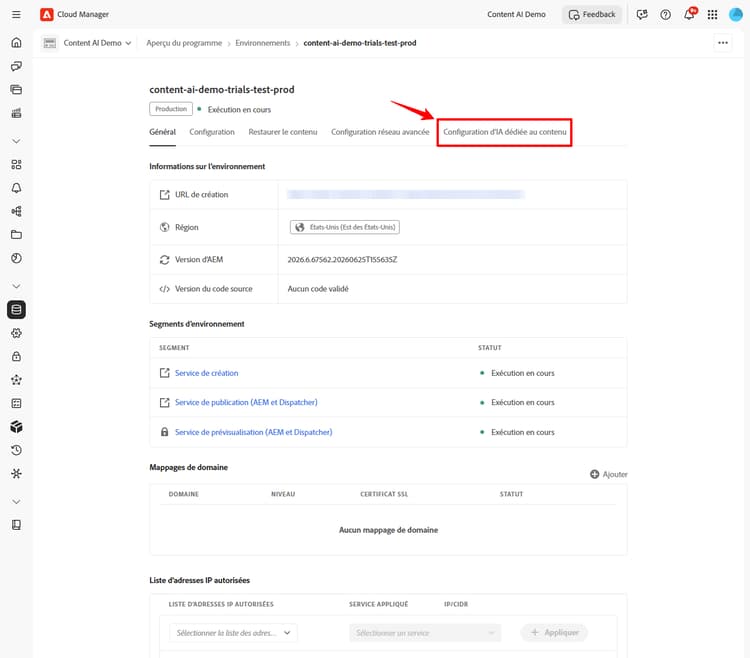Open the top-bar notifications bell with badge
Image resolution: width=750 pixels, height=658 pixels.
click(x=690, y=14)
